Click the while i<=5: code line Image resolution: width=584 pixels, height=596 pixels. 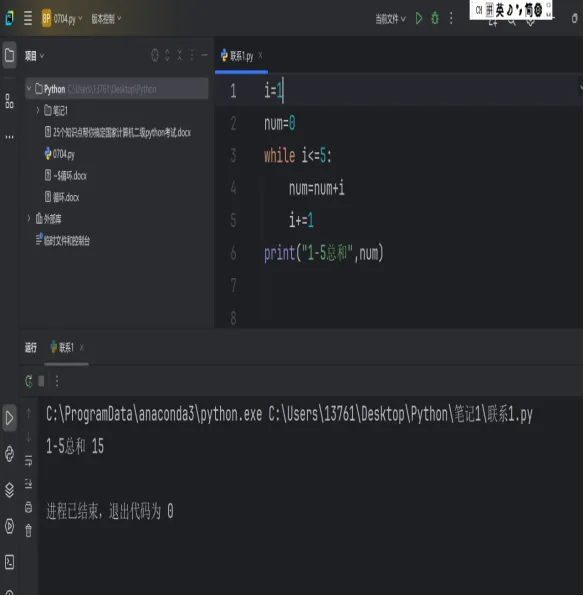(x=298, y=156)
